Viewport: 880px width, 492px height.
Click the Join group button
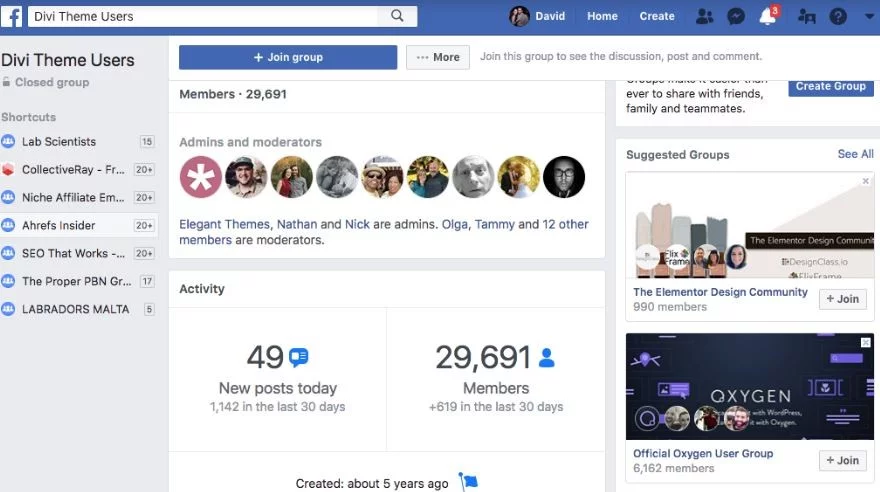pos(288,57)
